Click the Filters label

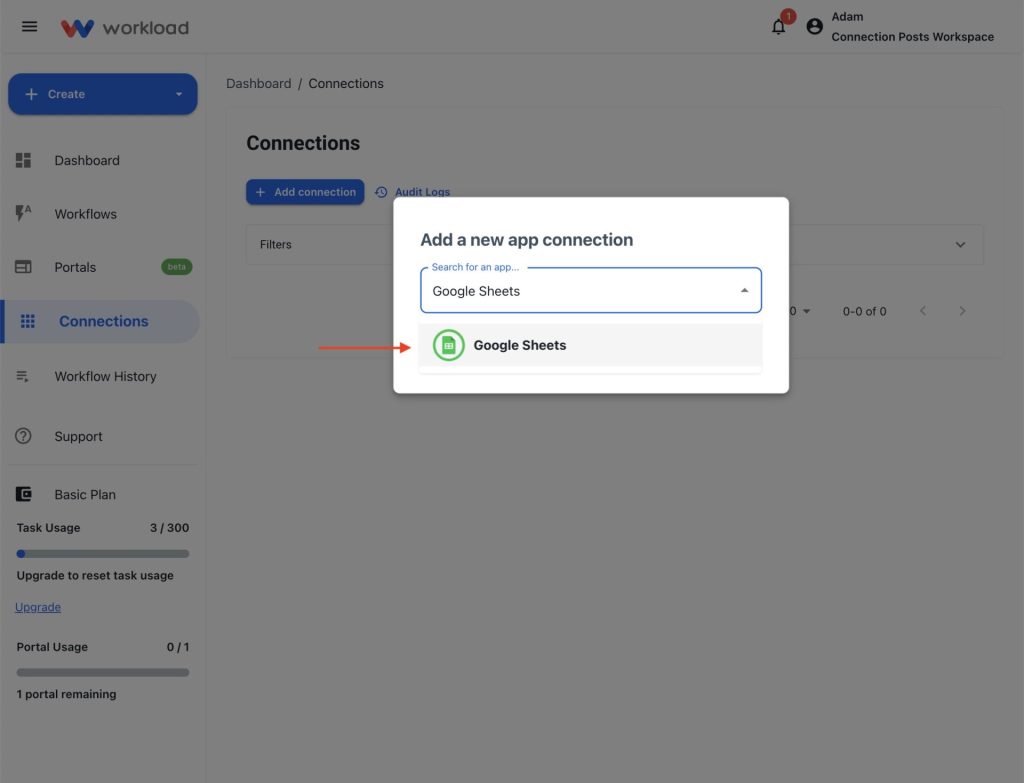[x=276, y=245]
